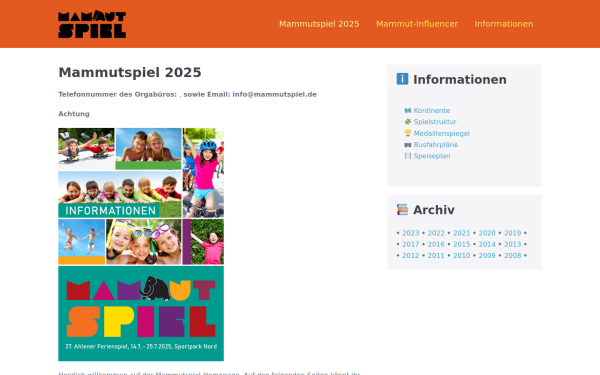
Task: Open the Busfahrpläne link
Action: (x=436, y=145)
